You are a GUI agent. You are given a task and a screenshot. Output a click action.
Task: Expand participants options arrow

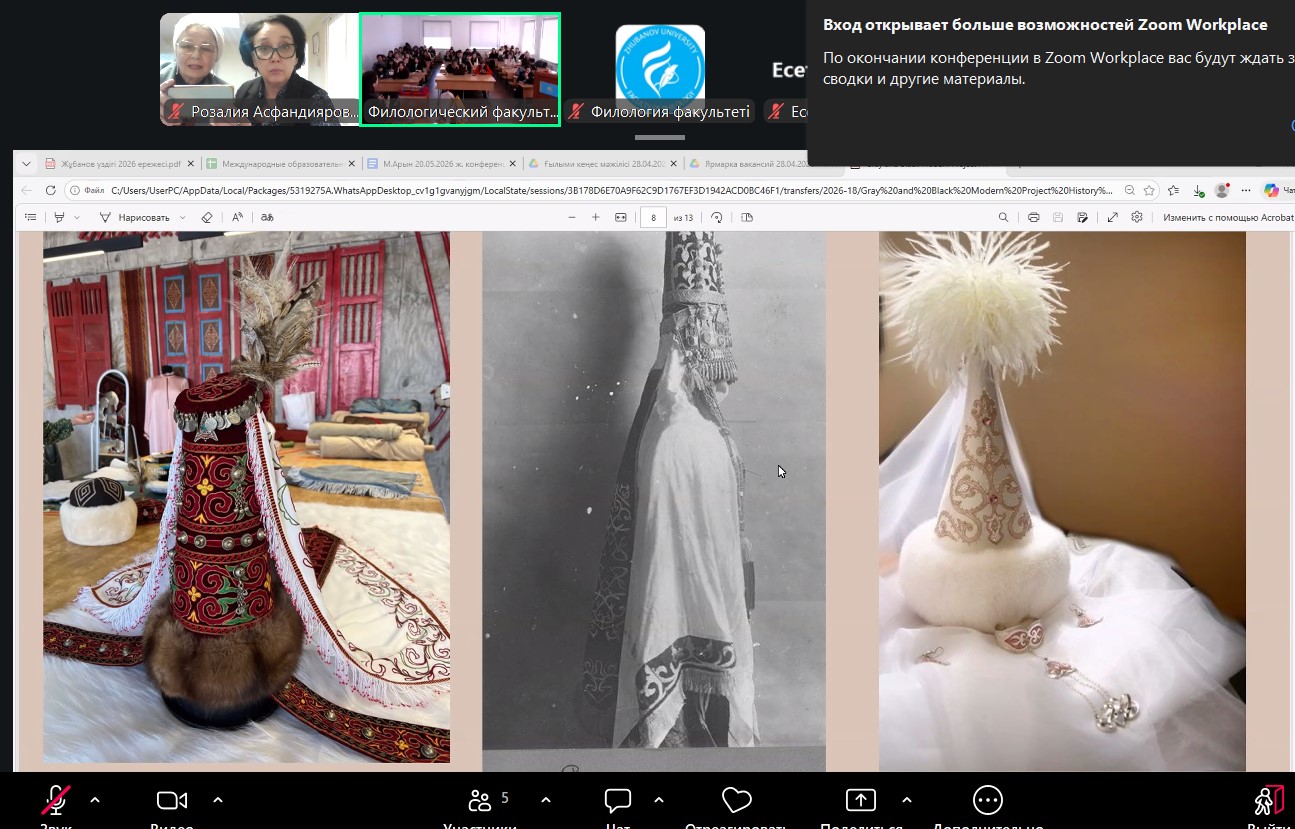[x=546, y=800]
